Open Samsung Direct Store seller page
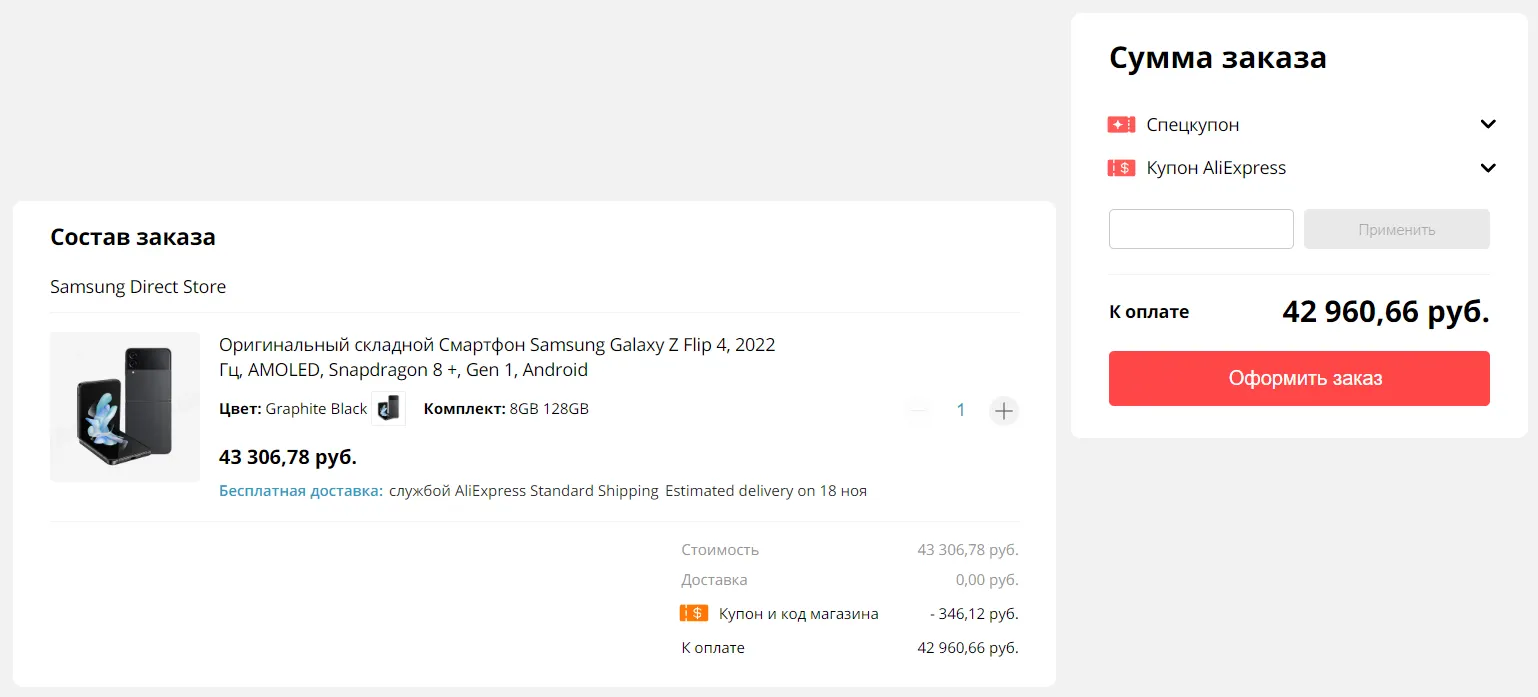 (x=138, y=287)
